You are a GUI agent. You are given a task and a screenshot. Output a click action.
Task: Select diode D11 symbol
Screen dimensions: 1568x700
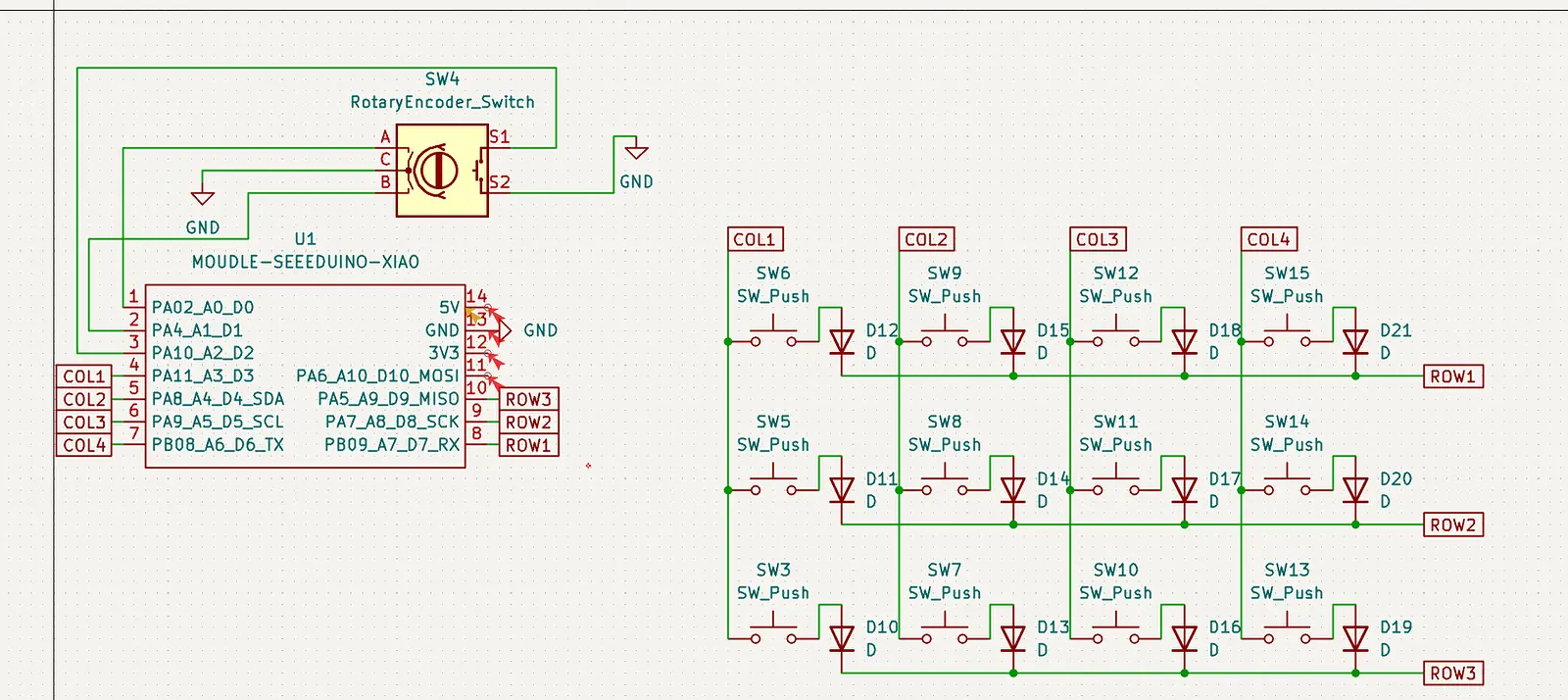coord(842,489)
